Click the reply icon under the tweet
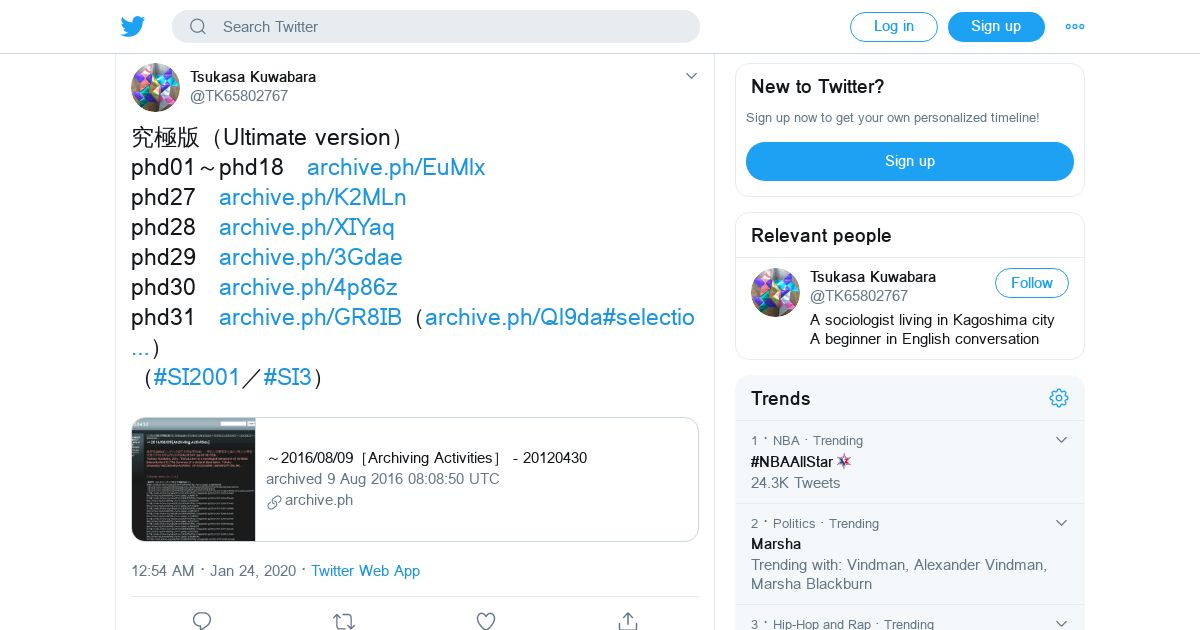The image size is (1200, 630). (202, 621)
